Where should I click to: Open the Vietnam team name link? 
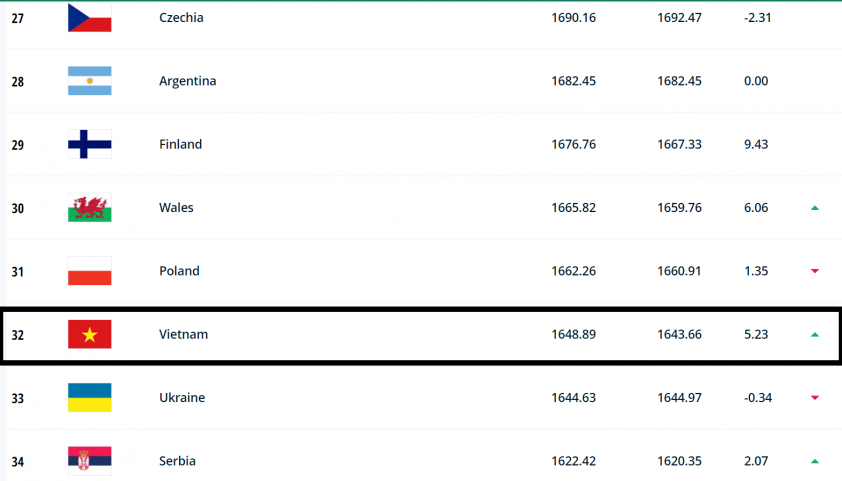pyautogui.click(x=183, y=334)
